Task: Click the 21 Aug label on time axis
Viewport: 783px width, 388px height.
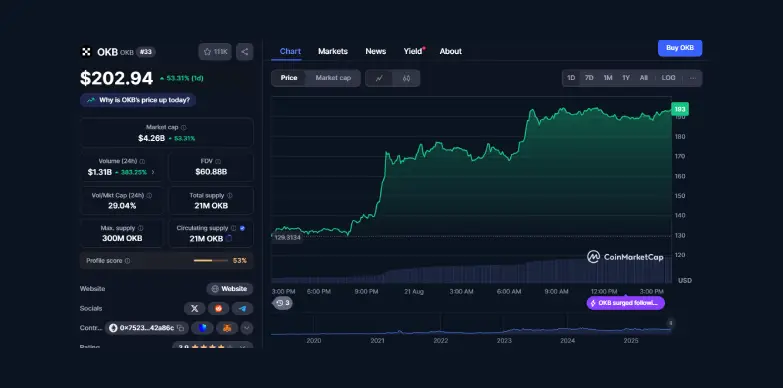Action: (413, 292)
